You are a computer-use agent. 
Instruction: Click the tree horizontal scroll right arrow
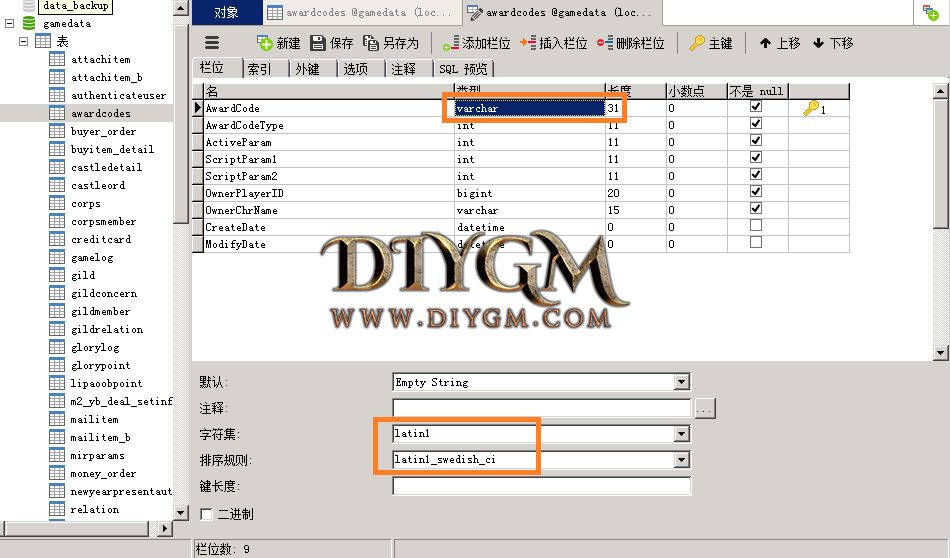point(164,528)
